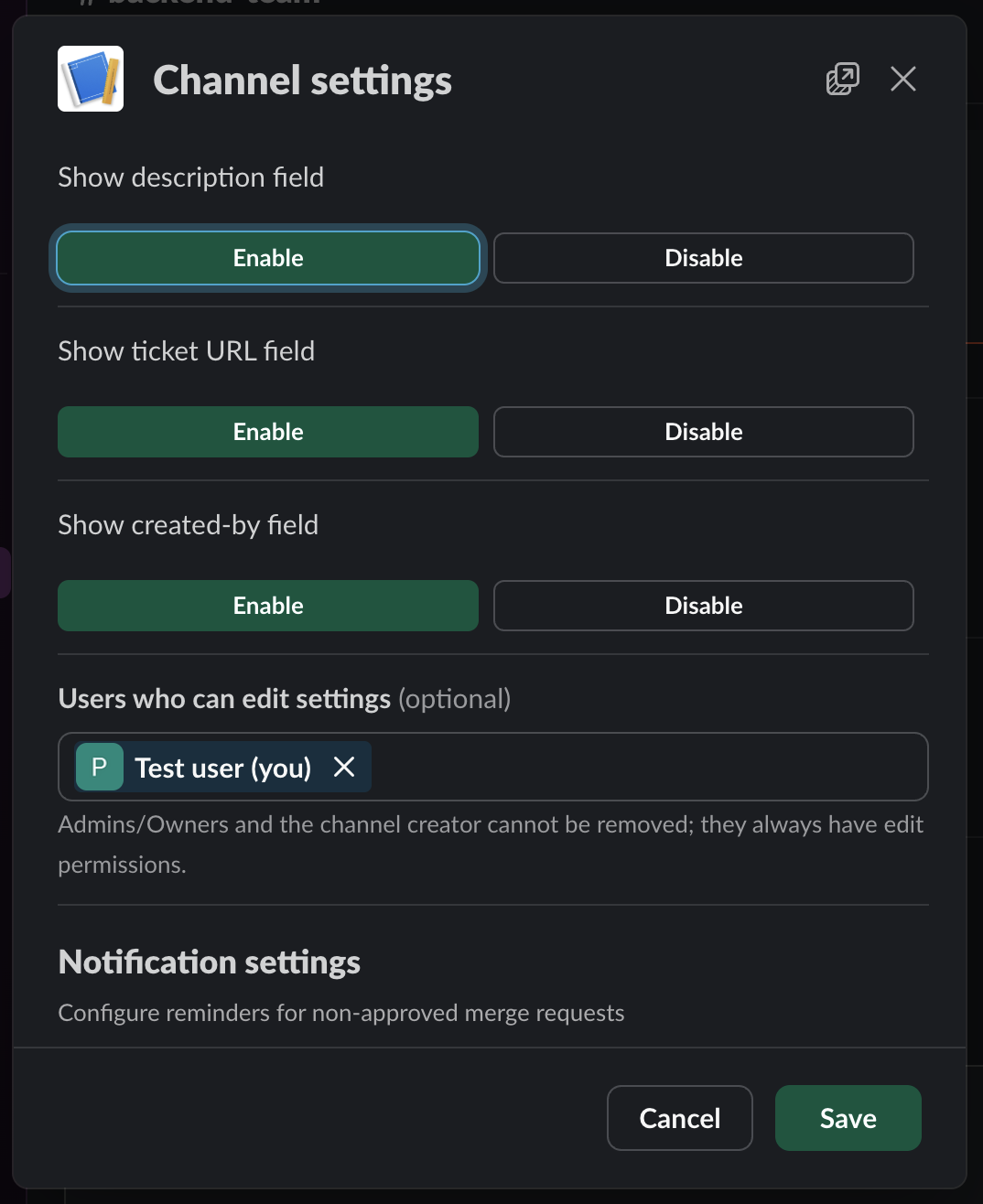The image size is (983, 1204).
Task: Enable the Show created-by field option
Action: click(267, 605)
